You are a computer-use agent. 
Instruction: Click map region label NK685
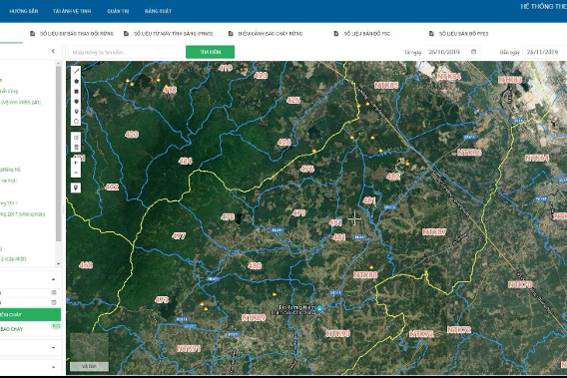click(386, 86)
